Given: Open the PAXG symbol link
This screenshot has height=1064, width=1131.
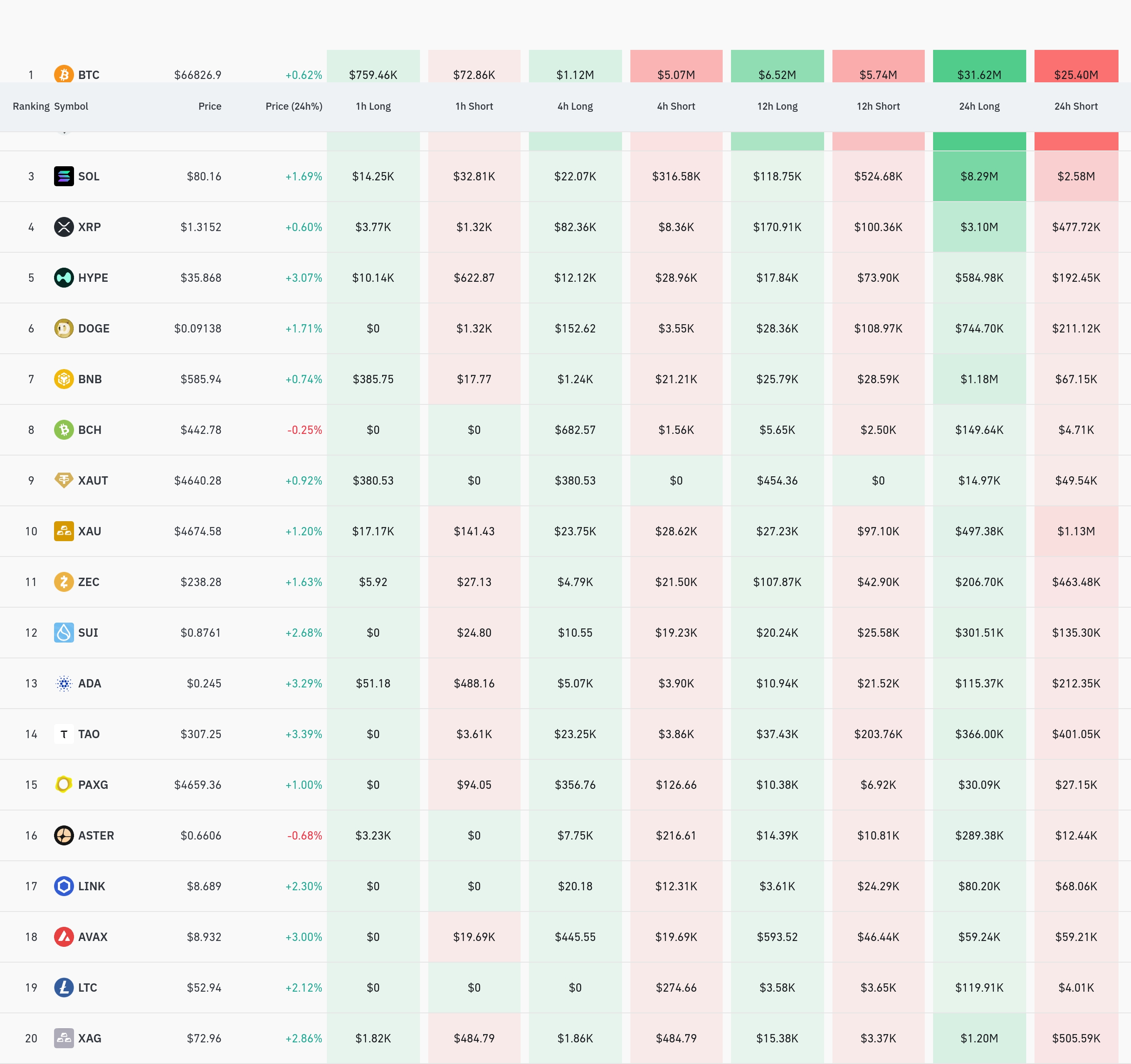Looking at the screenshot, I should tap(93, 785).
